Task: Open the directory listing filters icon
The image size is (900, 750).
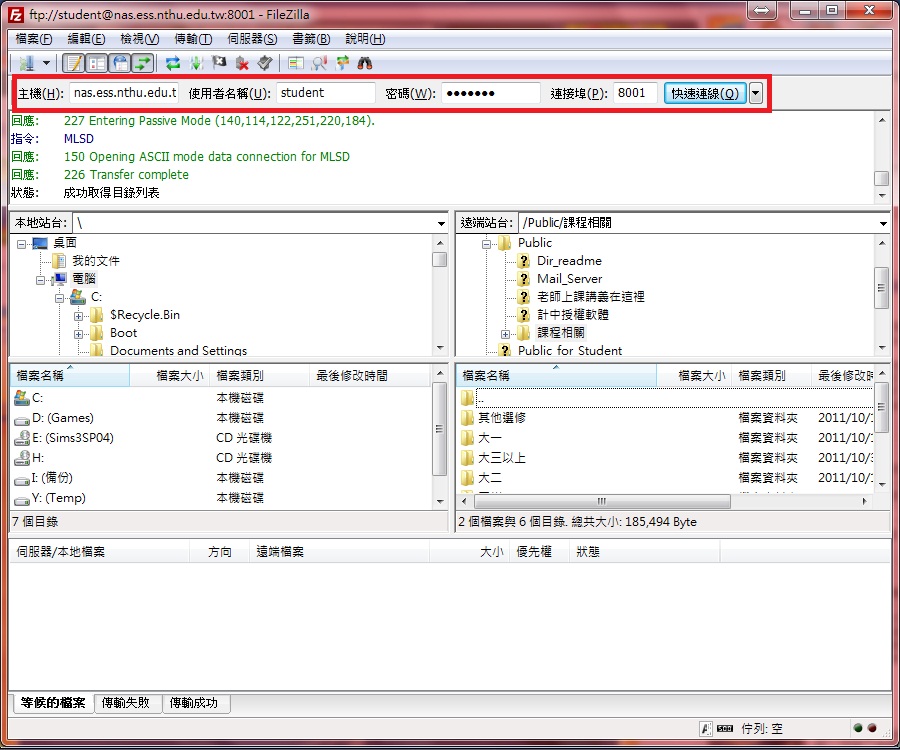Action: pyautogui.click(x=295, y=63)
